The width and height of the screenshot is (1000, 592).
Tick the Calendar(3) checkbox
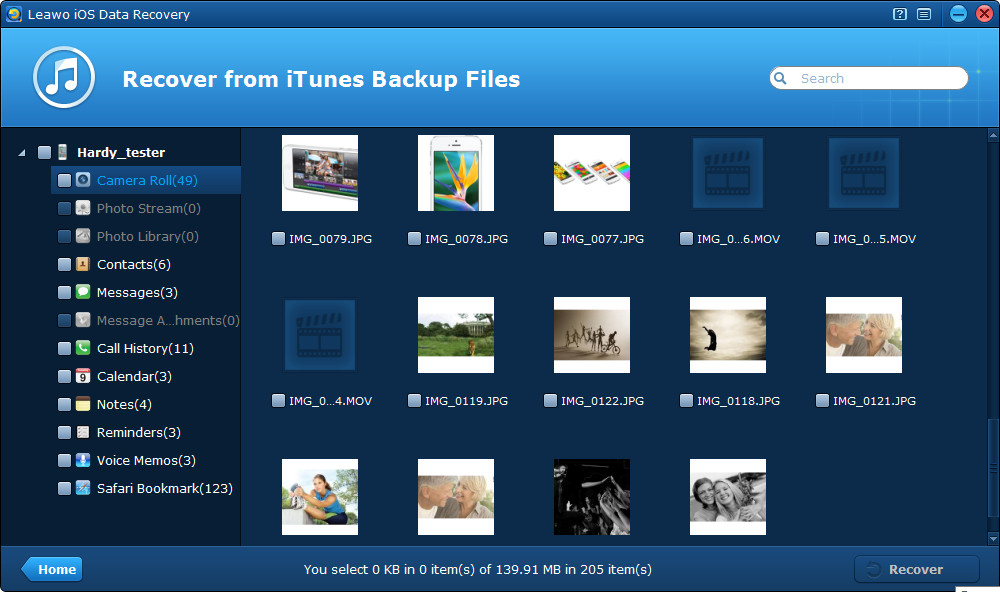tap(64, 376)
